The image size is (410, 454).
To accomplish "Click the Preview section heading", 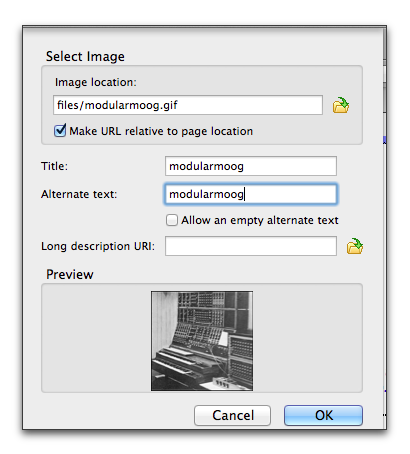I will (x=70, y=274).
